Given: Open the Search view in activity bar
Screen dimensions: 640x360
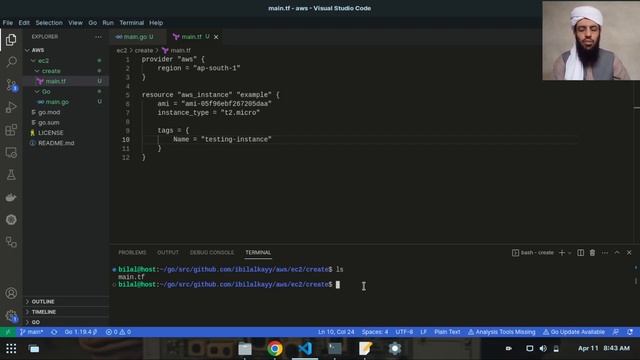Looking at the screenshot, I should [11, 62].
